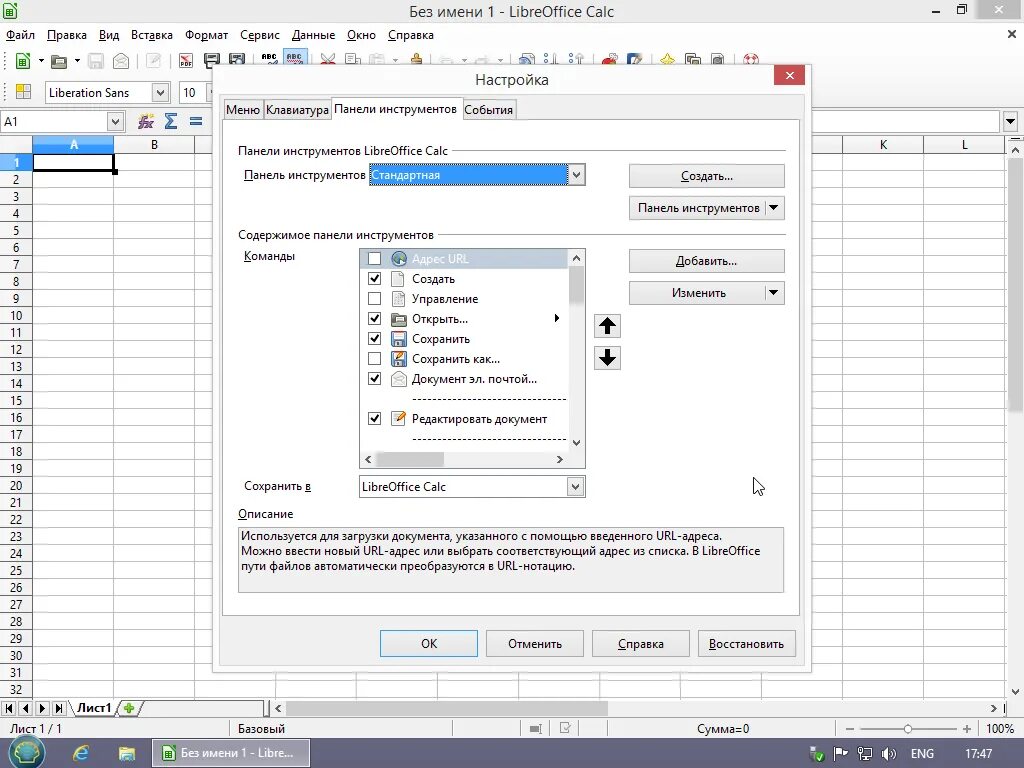Open the Данные menu
The image size is (1024, 768).
click(x=313, y=35)
